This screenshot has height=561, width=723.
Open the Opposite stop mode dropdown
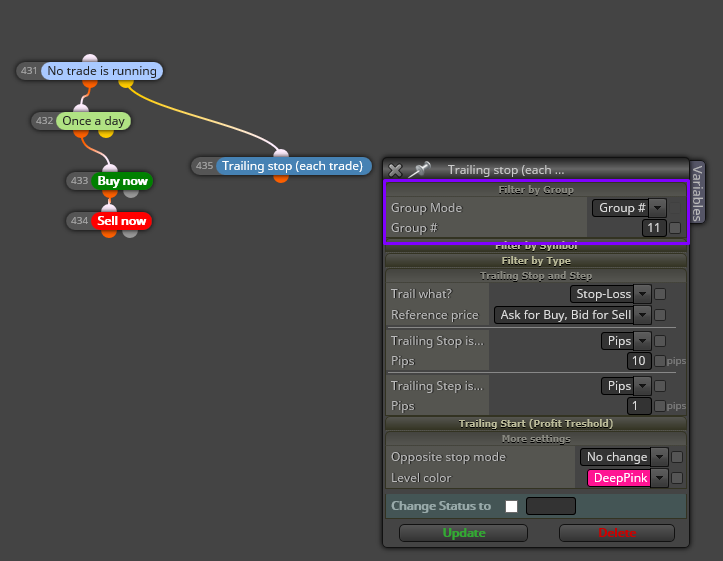pos(624,457)
